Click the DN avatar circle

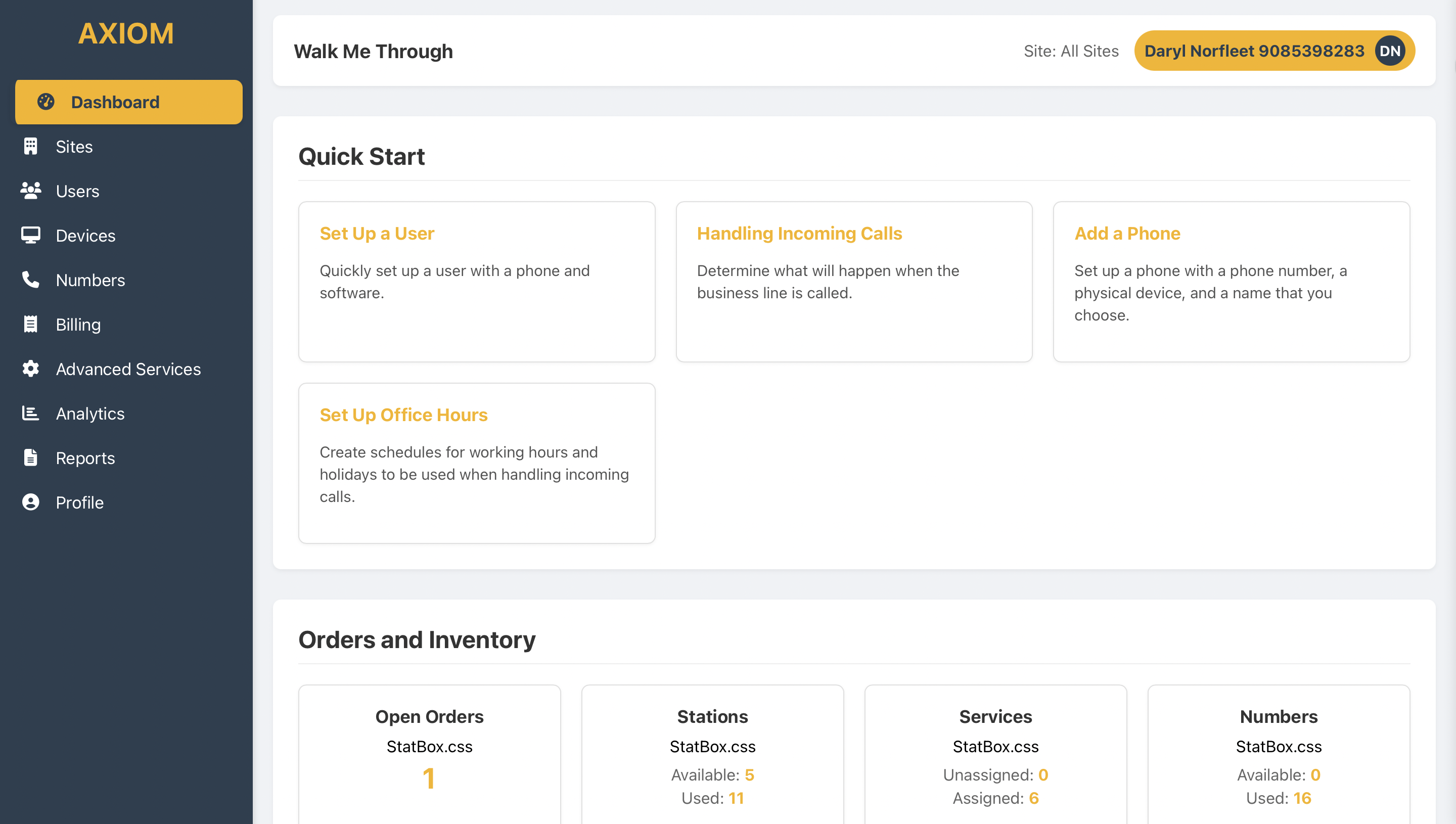tap(1390, 51)
